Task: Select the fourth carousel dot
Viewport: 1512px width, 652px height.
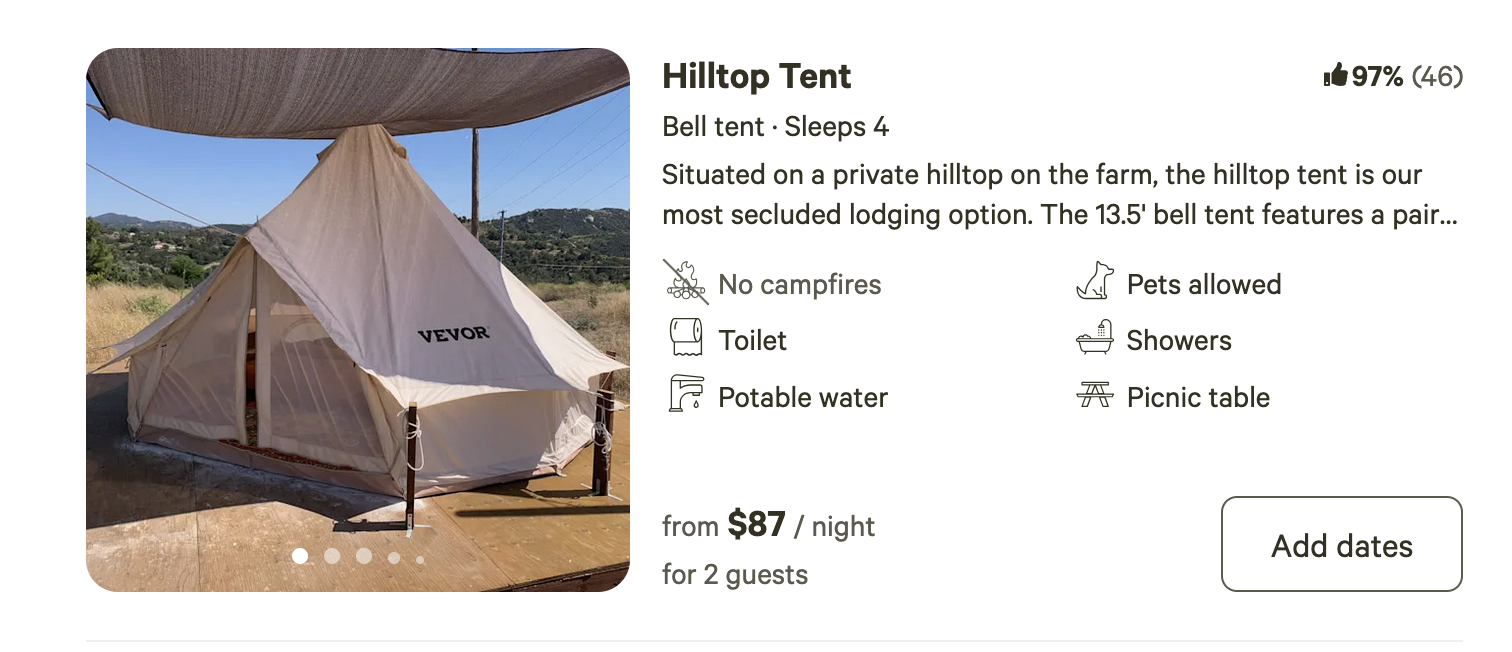Action: (x=394, y=558)
